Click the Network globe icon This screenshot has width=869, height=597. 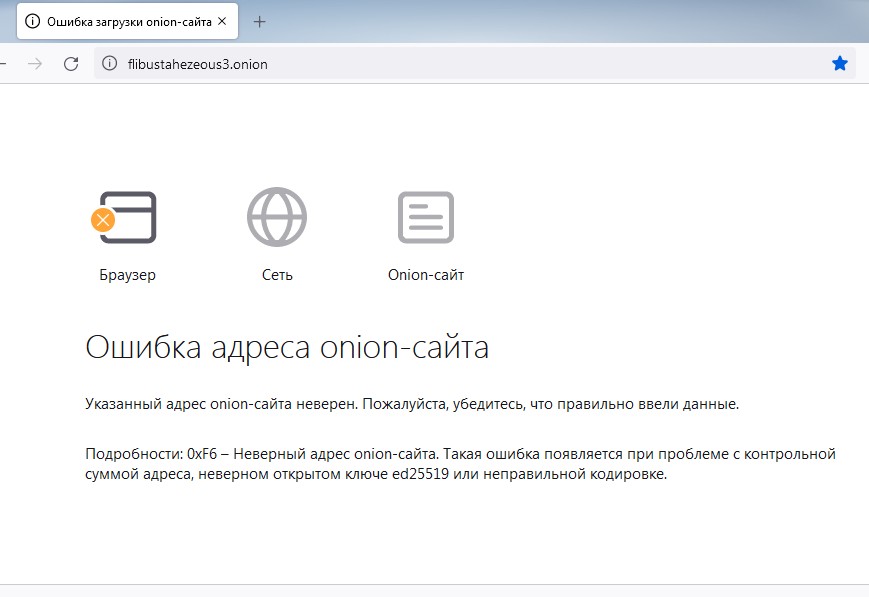click(x=277, y=217)
